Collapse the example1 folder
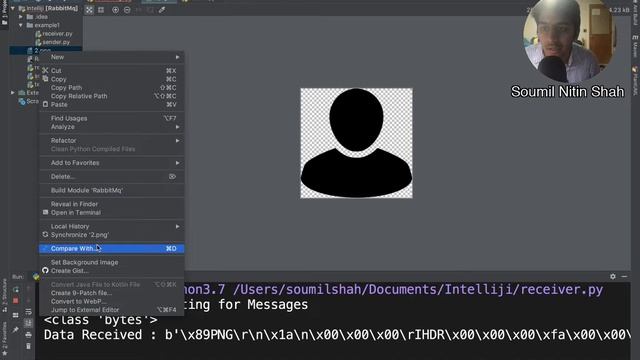The image size is (640, 360). coord(21,25)
